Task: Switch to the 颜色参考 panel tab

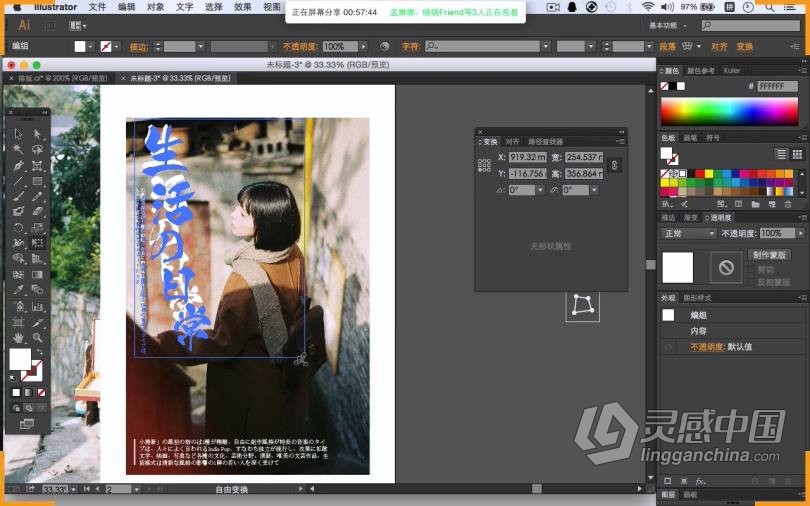Action: [700, 71]
